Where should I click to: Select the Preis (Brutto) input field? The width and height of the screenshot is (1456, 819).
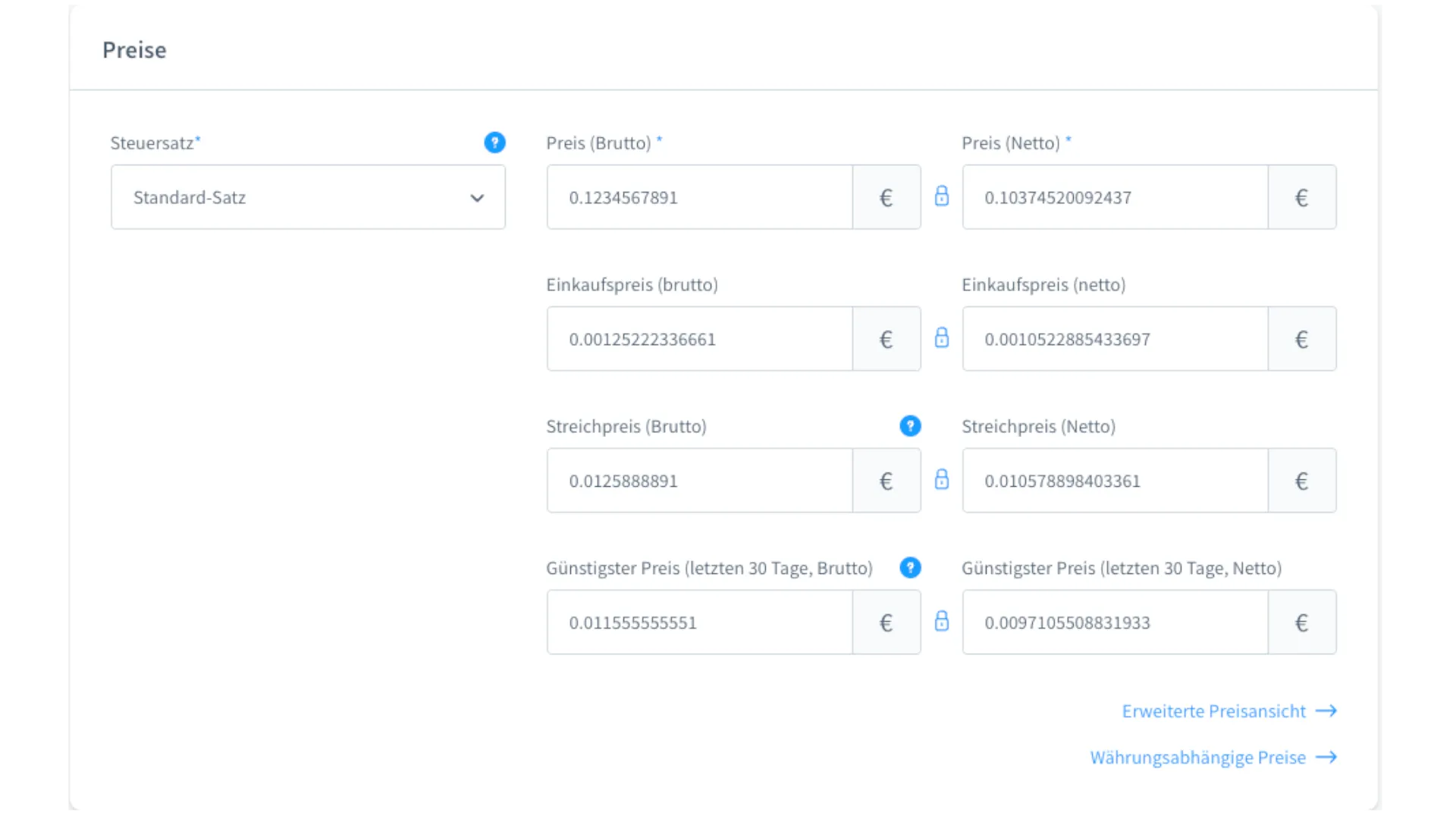(x=698, y=196)
